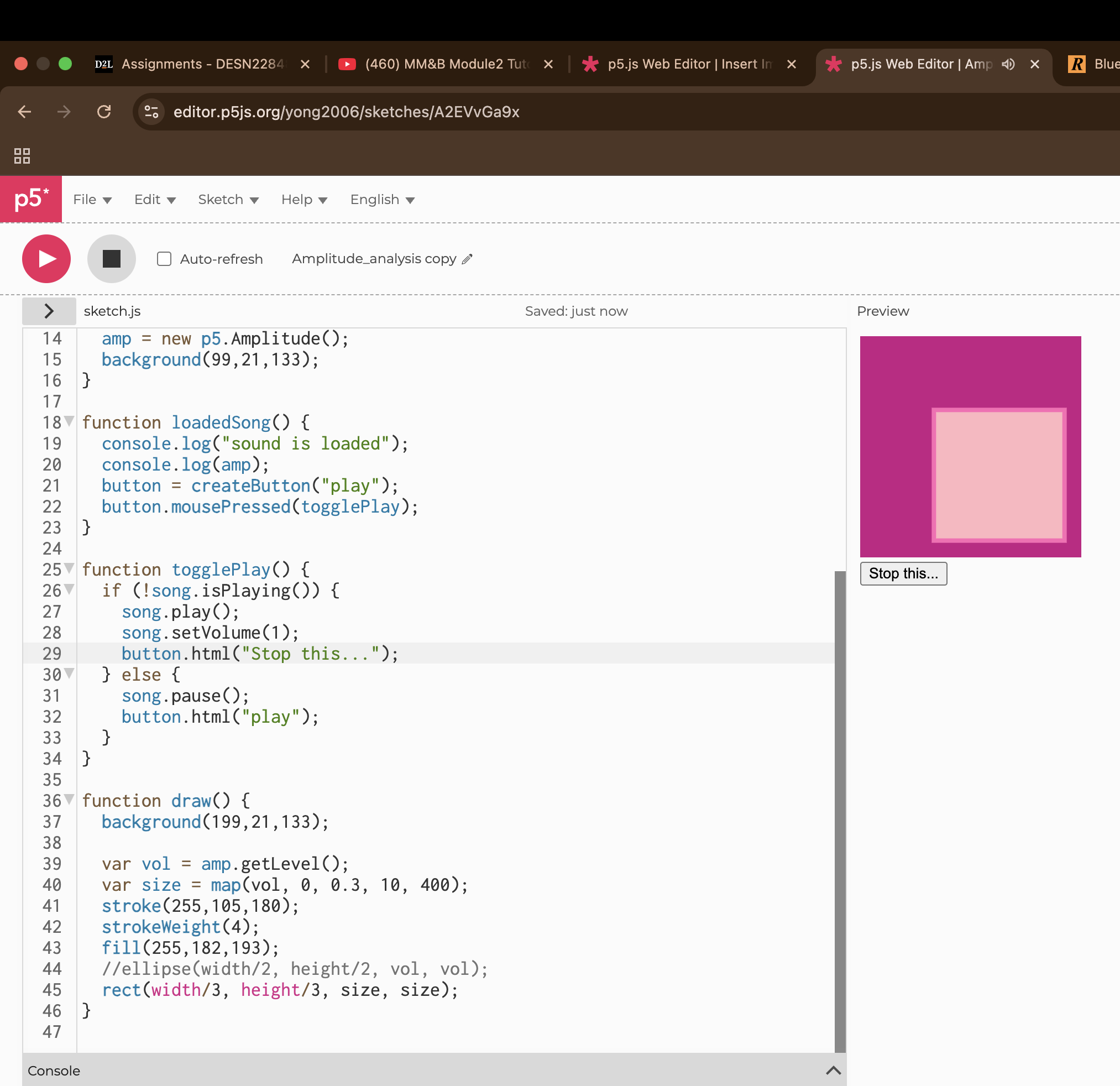Expand the sidebar file list chevron
The height and width of the screenshot is (1086, 1120).
click(49, 311)
